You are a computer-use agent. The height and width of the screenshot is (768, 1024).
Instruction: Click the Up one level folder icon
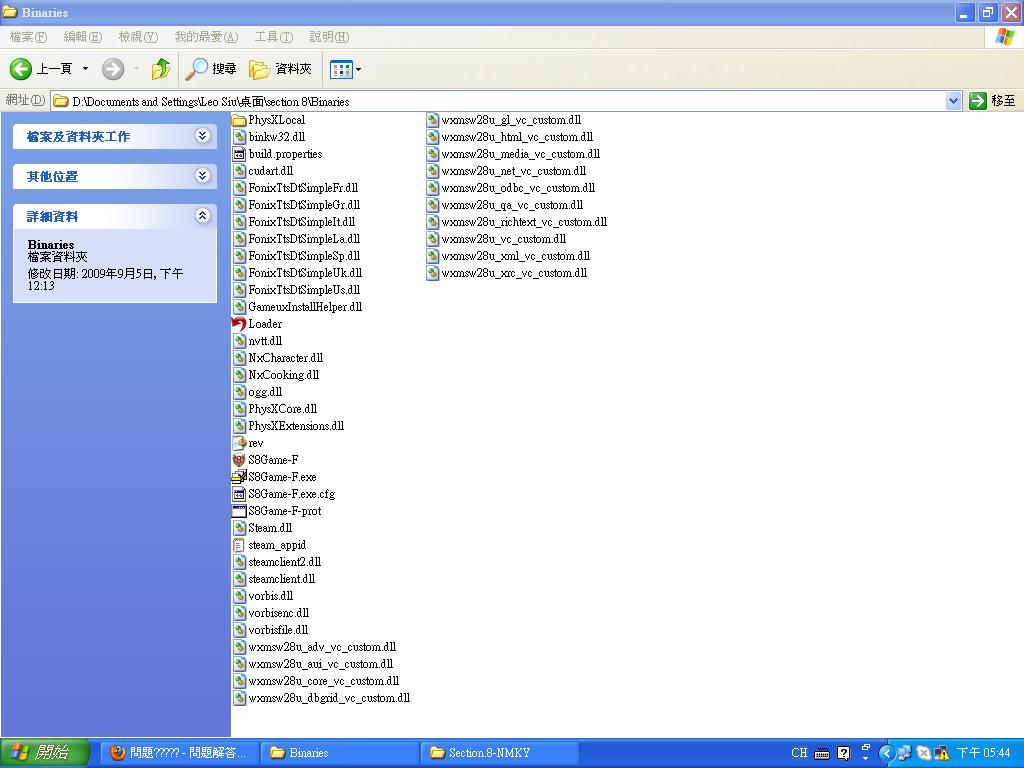point(160,69)
